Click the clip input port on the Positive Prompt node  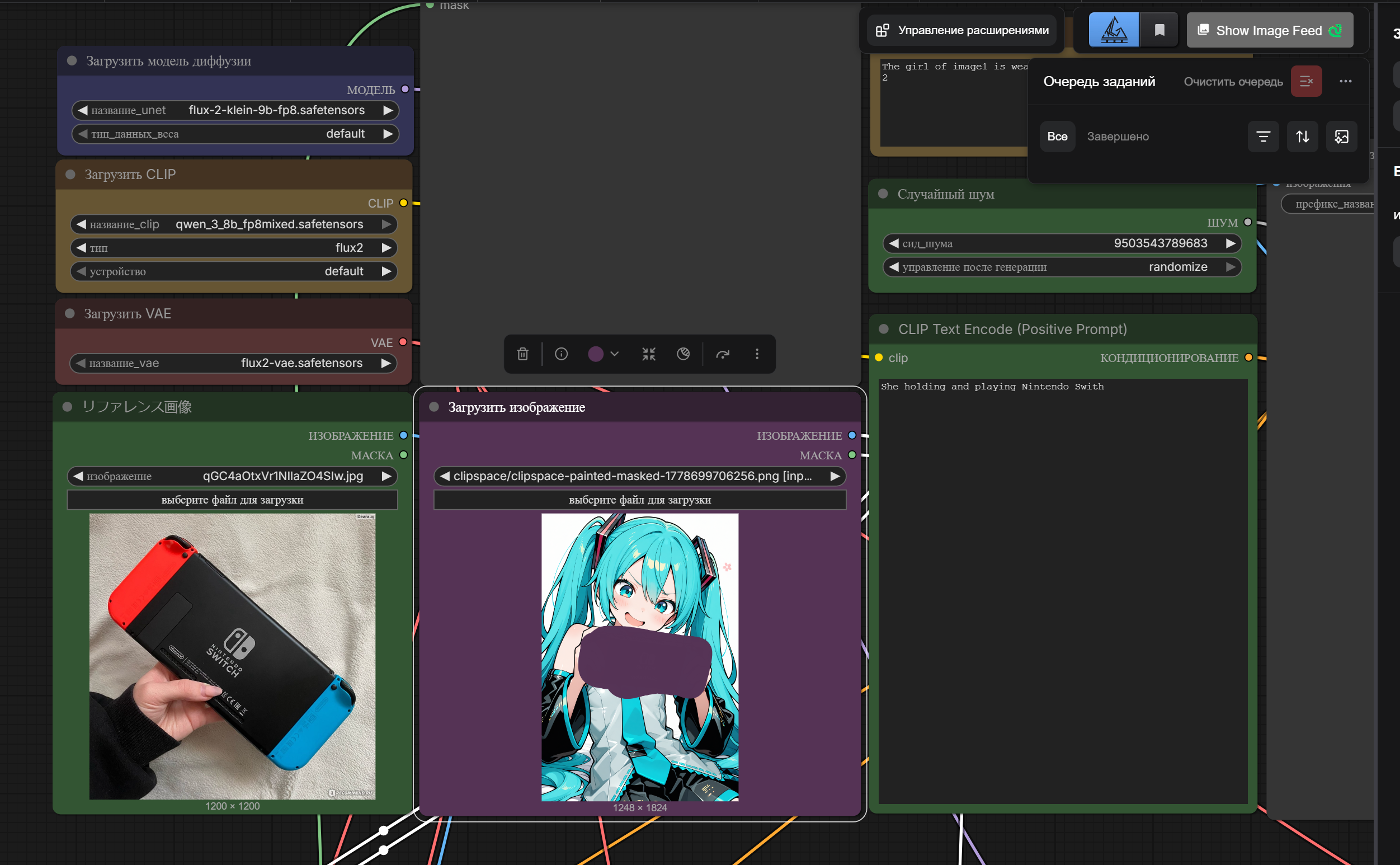coord(880,358)
